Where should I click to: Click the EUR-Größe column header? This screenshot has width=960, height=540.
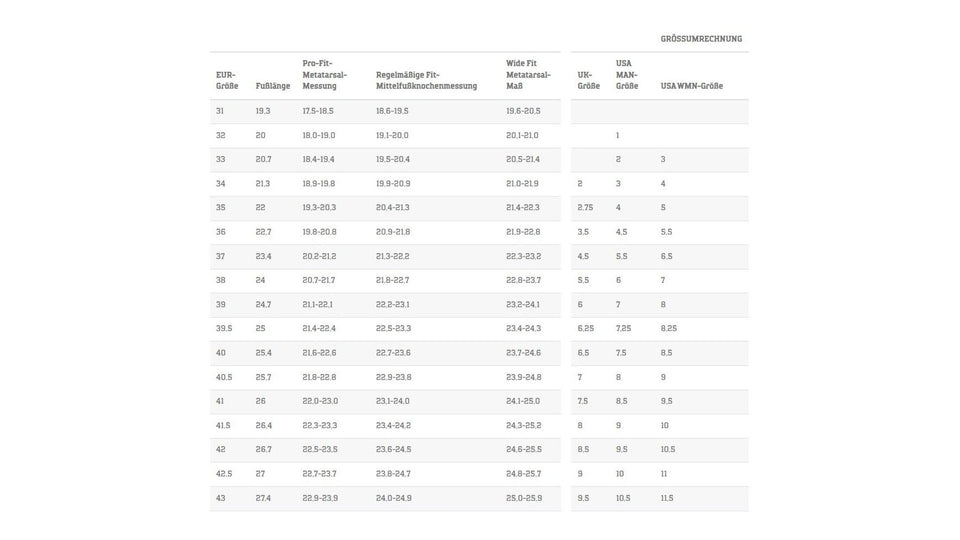[226, 80]
